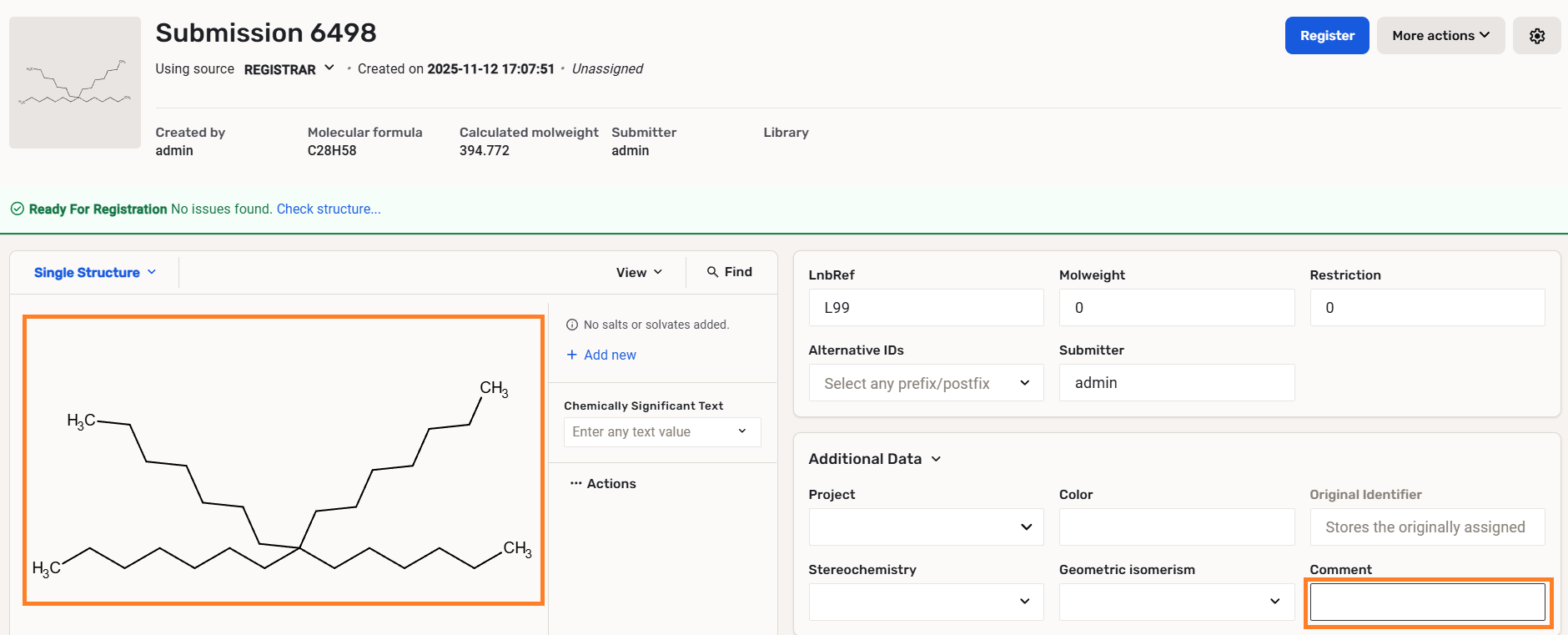The width and height of the screenshot is (1568, 635).
Task: Open the Single Structure dropdown
Action: (x=94, y=273)
